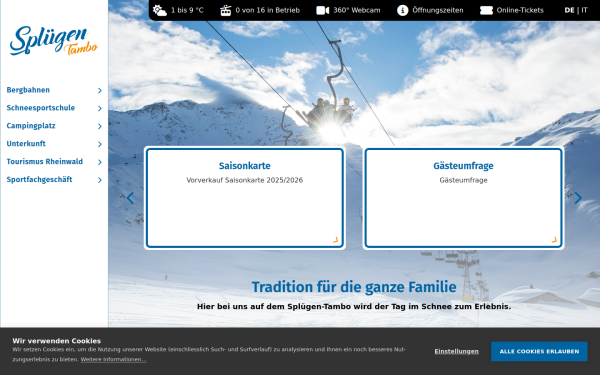This screenshot has height=375, width=600.
Task: Click 'Vorverkauf Saisonkarte 2025/2026' text
Action: (x=245, y=180)
